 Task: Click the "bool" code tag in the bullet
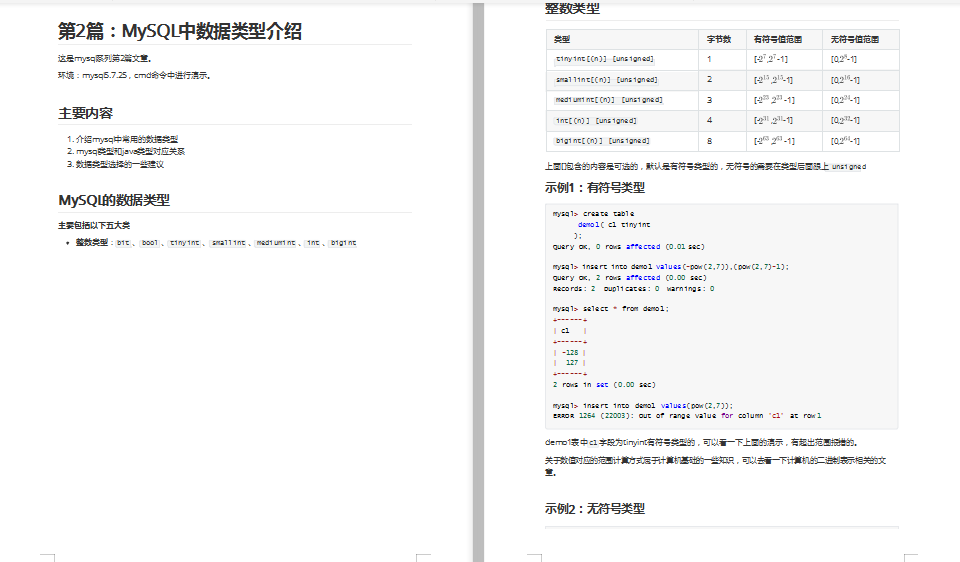pyautogui.click(x=149, y=243)
